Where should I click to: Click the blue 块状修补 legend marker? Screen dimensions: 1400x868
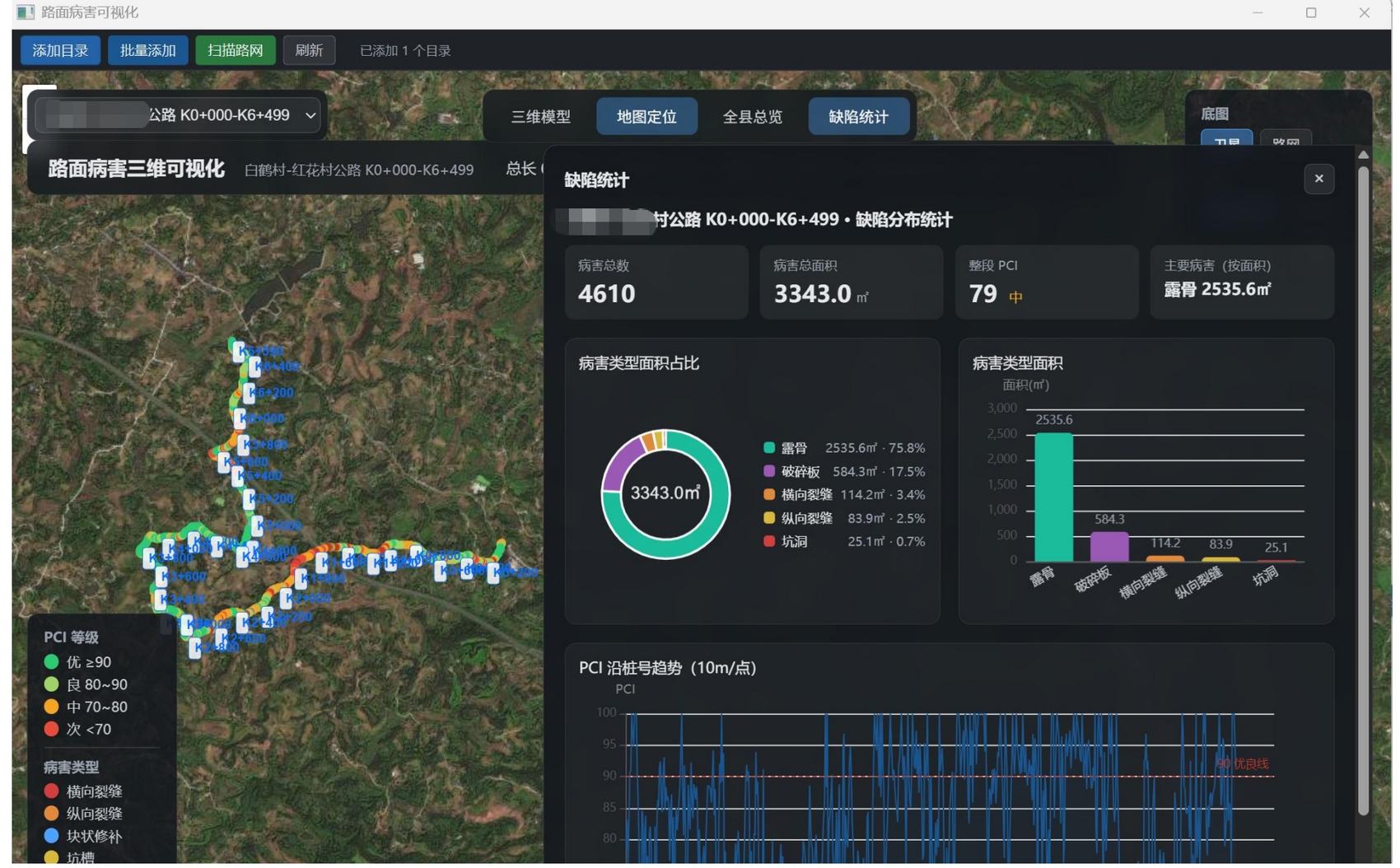pyautogui.click(x=51, y=835)
